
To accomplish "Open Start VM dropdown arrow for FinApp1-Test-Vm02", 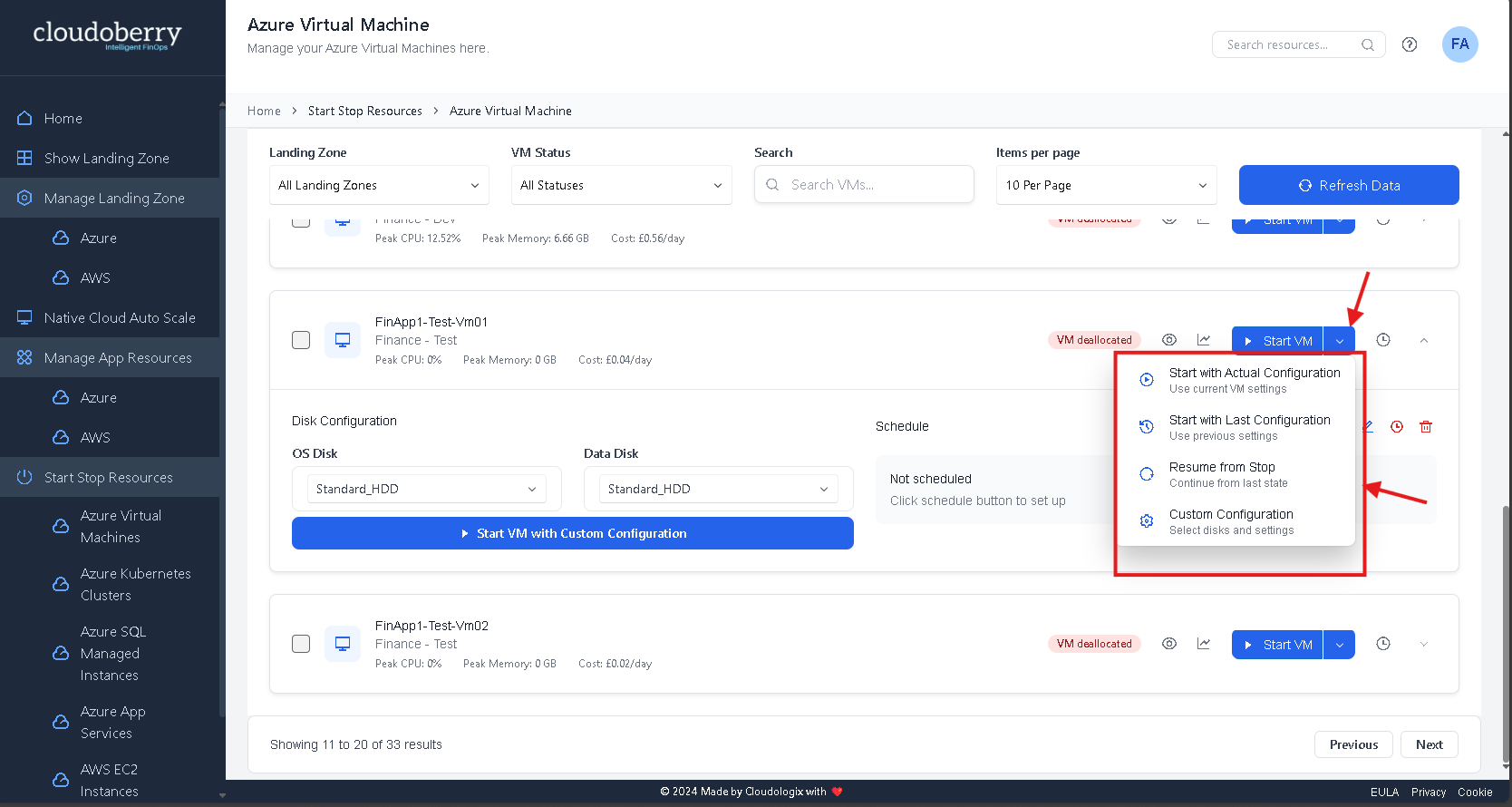I will pyautogui.click(x=1340, y=645).
